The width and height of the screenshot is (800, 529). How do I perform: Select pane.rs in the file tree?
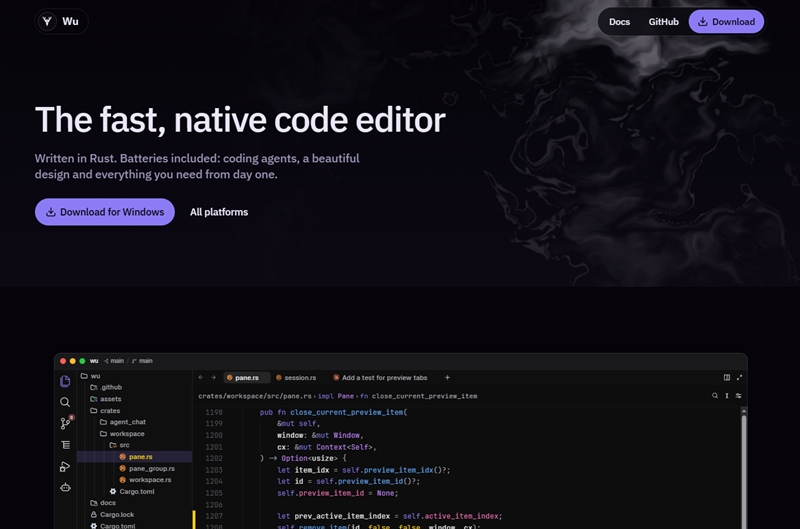pyautogui.click(x=135, y=457)
